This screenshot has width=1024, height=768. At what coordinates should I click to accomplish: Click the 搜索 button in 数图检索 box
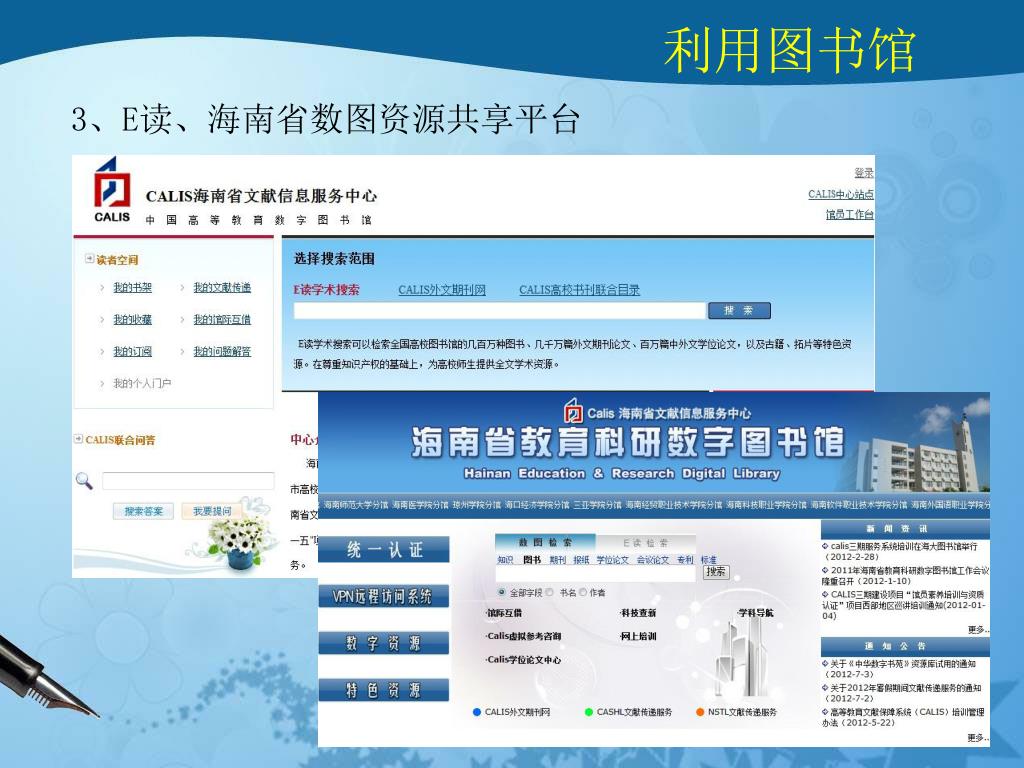coord(716,572)
